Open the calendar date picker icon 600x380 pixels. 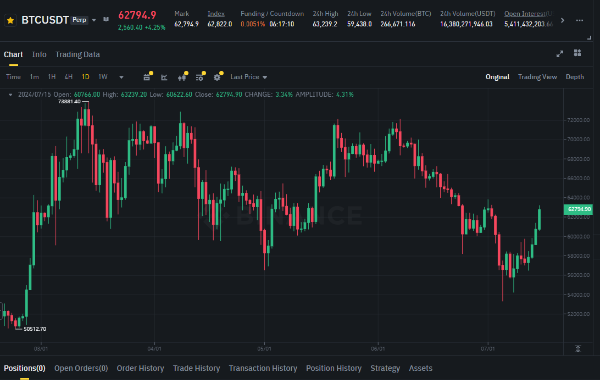(x=147, y=77)
